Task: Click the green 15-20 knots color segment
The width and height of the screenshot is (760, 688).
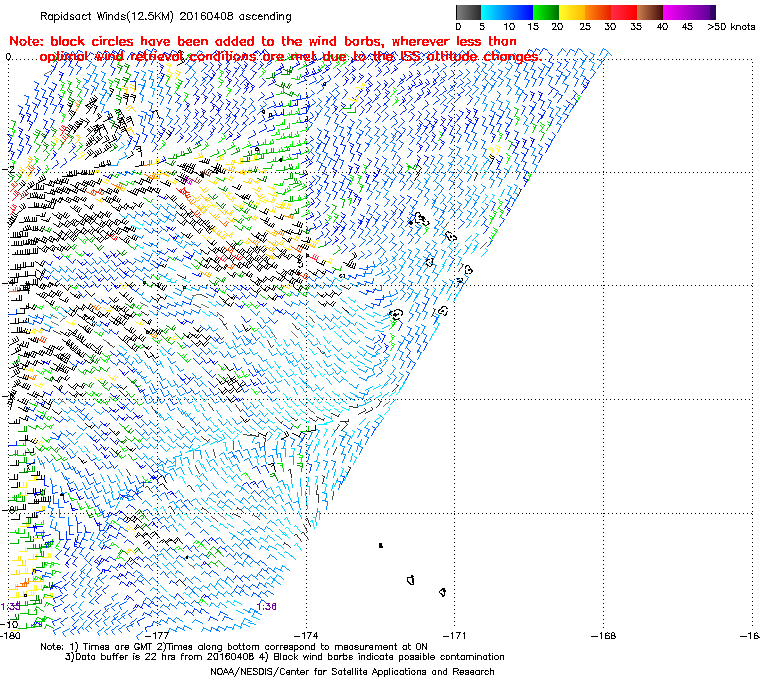Action: click(x=546, y=12)
